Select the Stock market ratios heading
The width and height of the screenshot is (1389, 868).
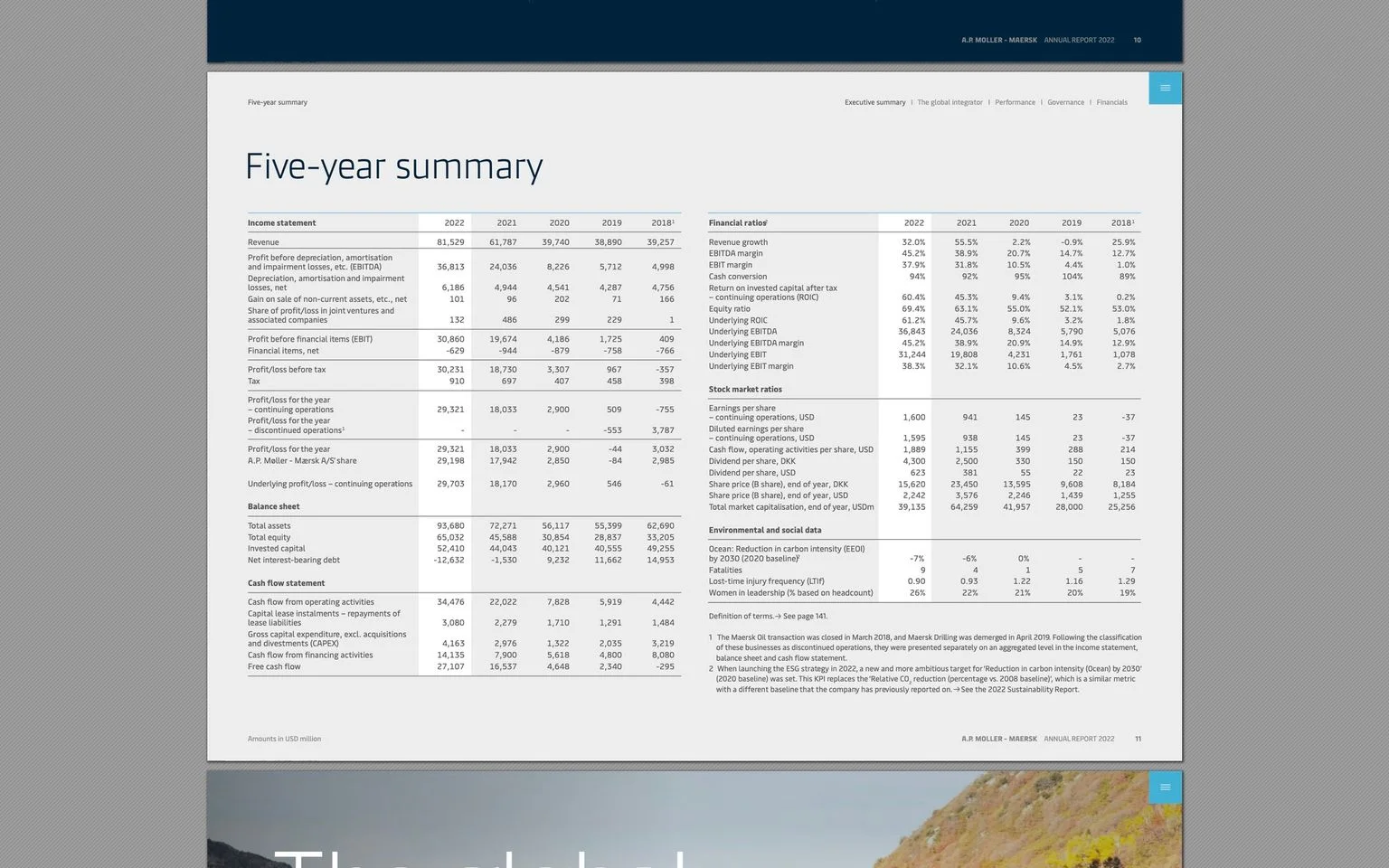(x=745, y=390)
